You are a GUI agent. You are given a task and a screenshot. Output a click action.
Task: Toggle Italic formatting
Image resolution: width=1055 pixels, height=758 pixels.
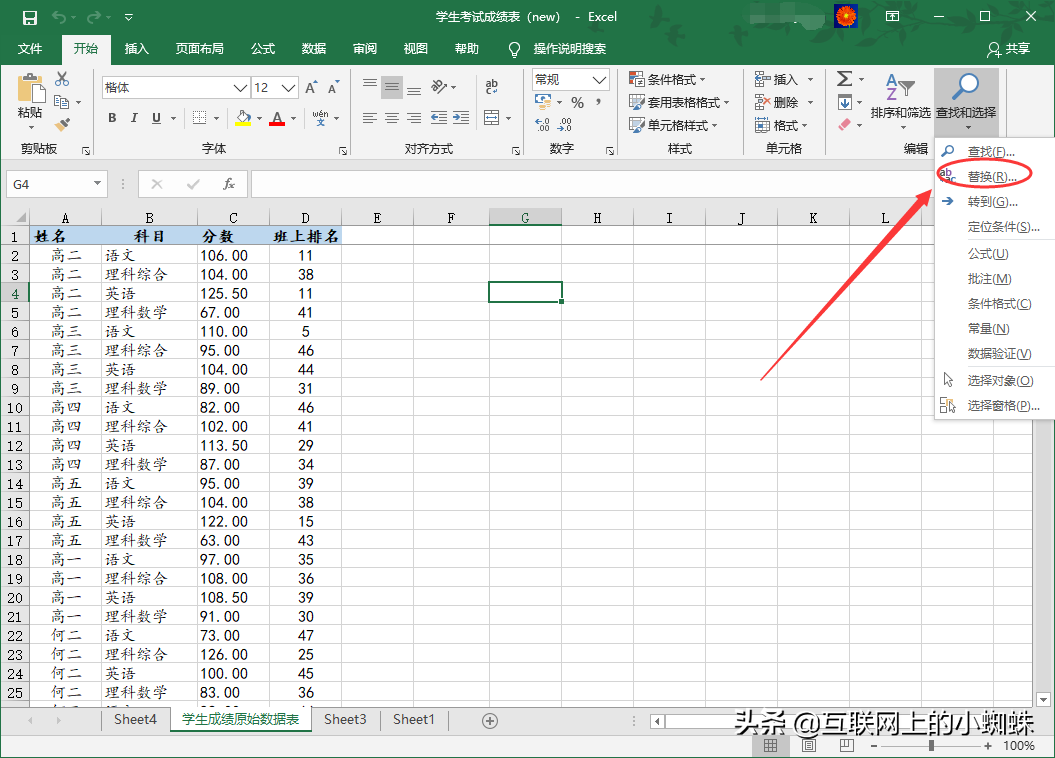134,118
